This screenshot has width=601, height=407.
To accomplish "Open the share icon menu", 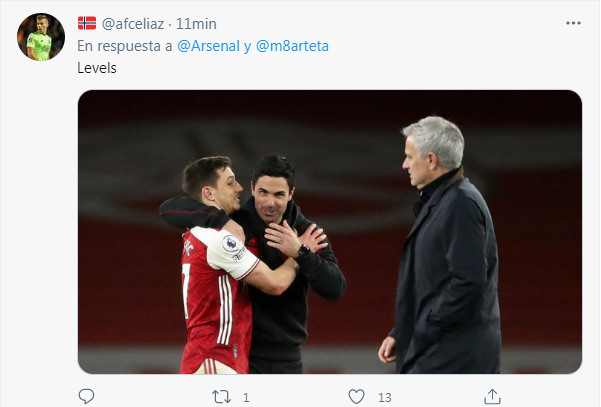I will 491,396.
